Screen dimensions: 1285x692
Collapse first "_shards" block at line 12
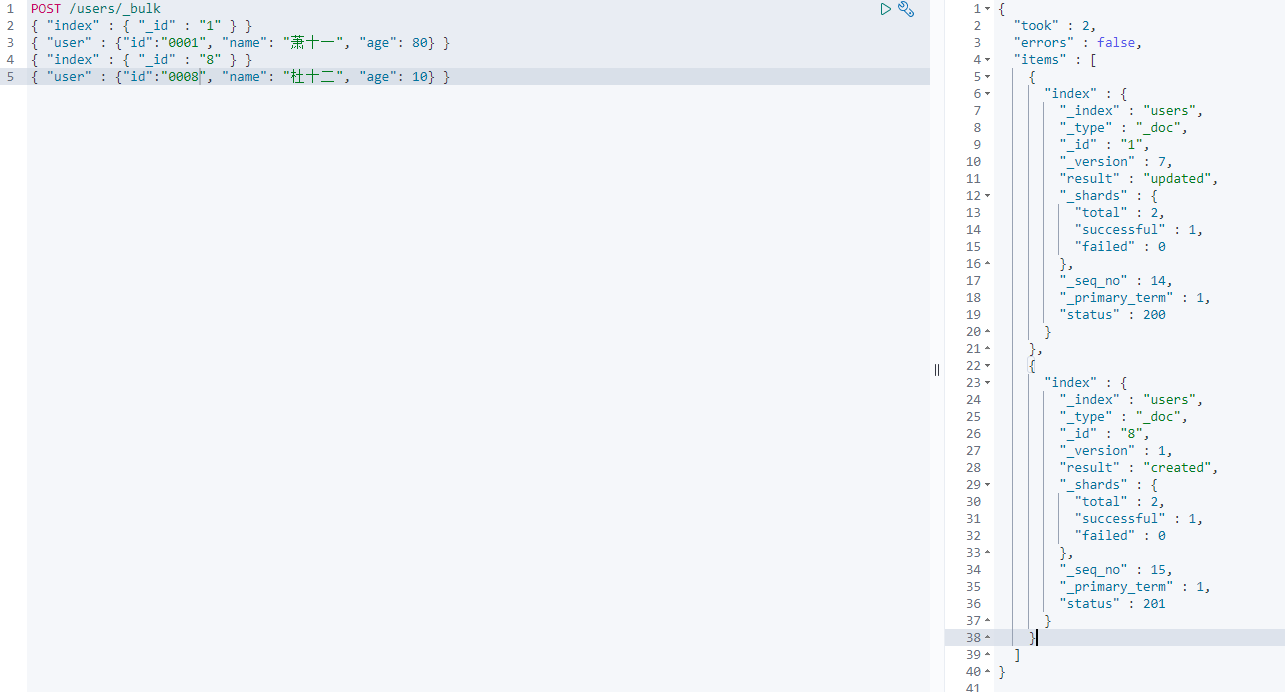988,196
